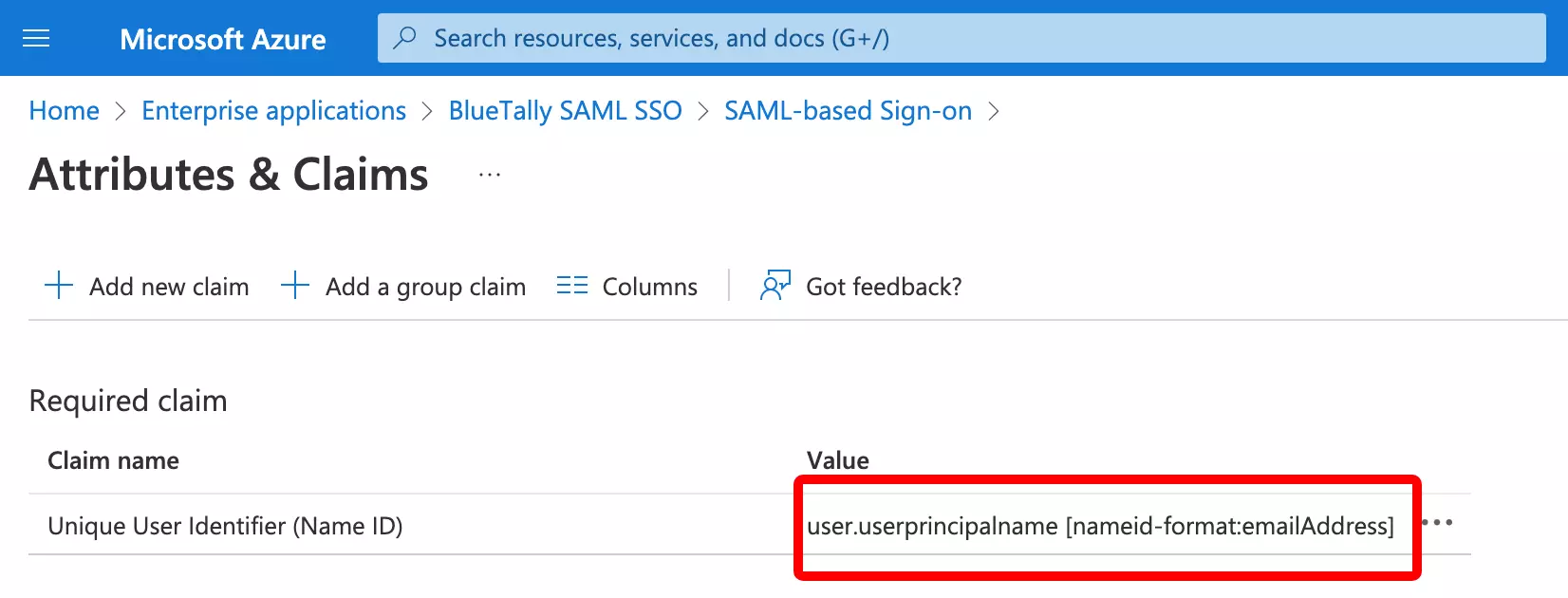
Task: Click the Claim name column header
Action: click(113, 460)
